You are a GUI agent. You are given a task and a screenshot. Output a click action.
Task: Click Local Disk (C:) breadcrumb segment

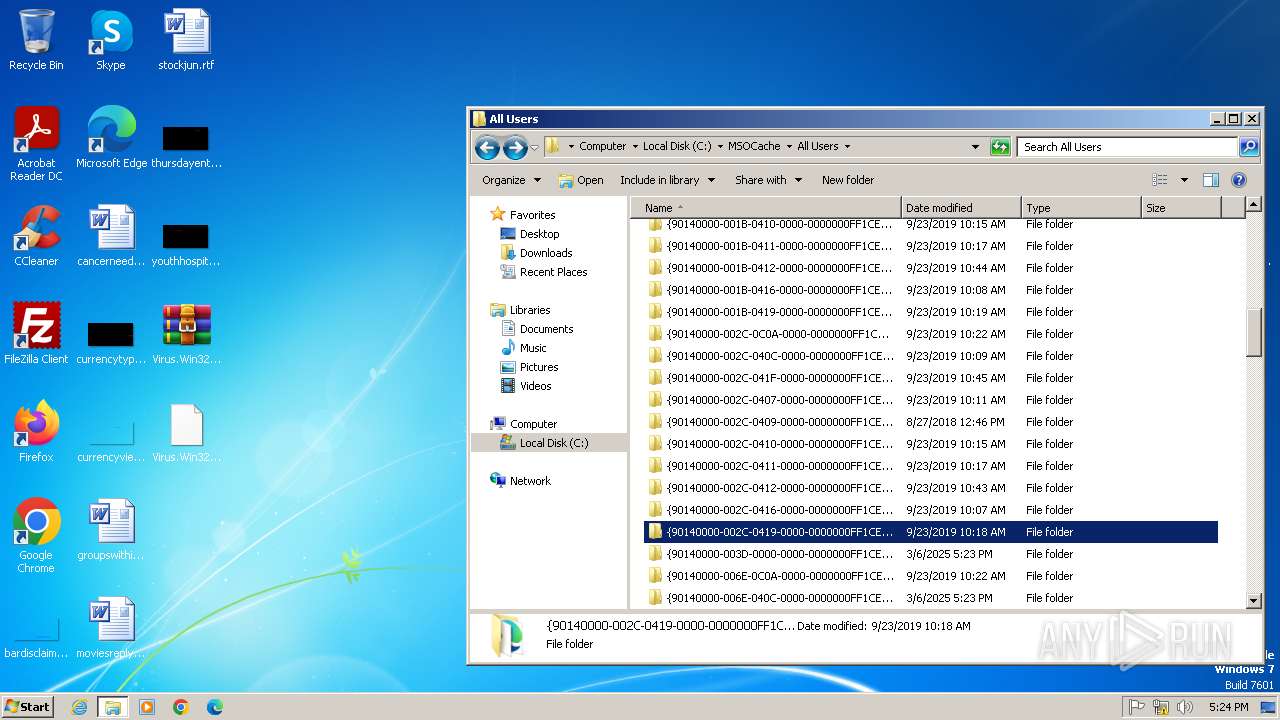click(677, 146)
